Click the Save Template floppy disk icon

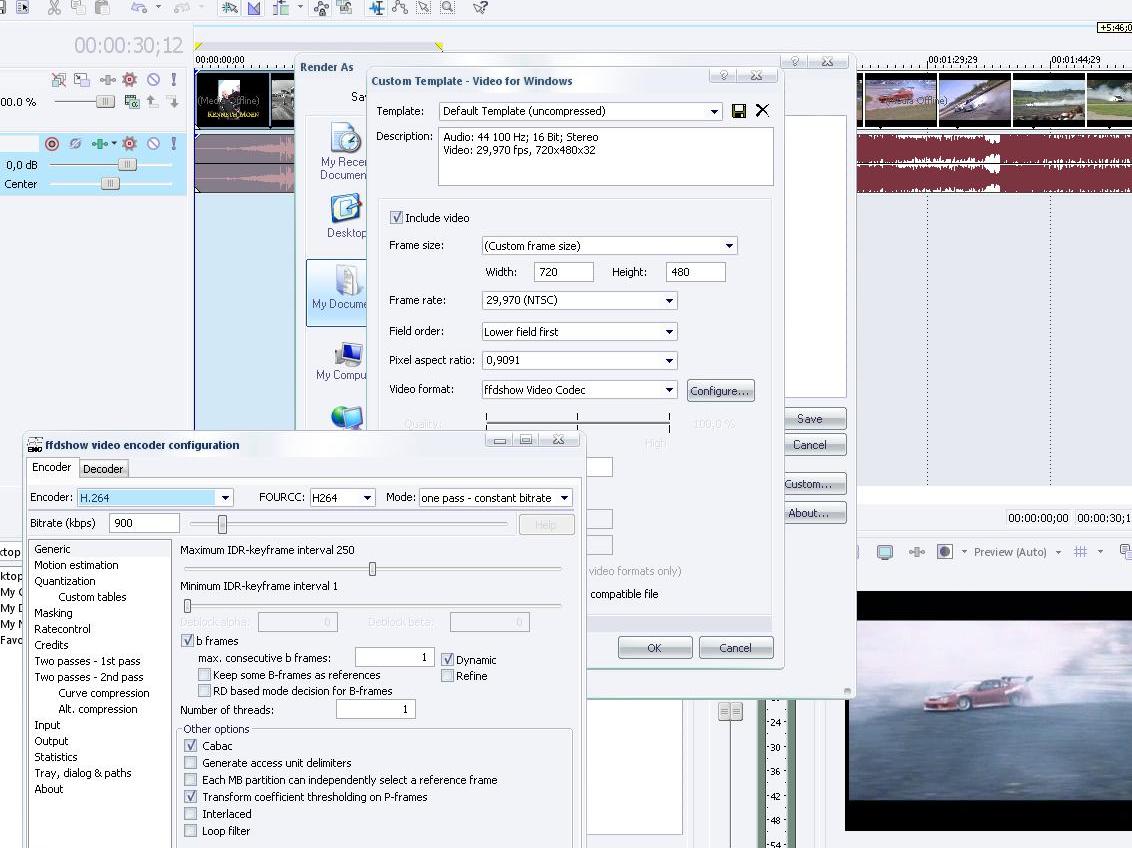(739, 111)
